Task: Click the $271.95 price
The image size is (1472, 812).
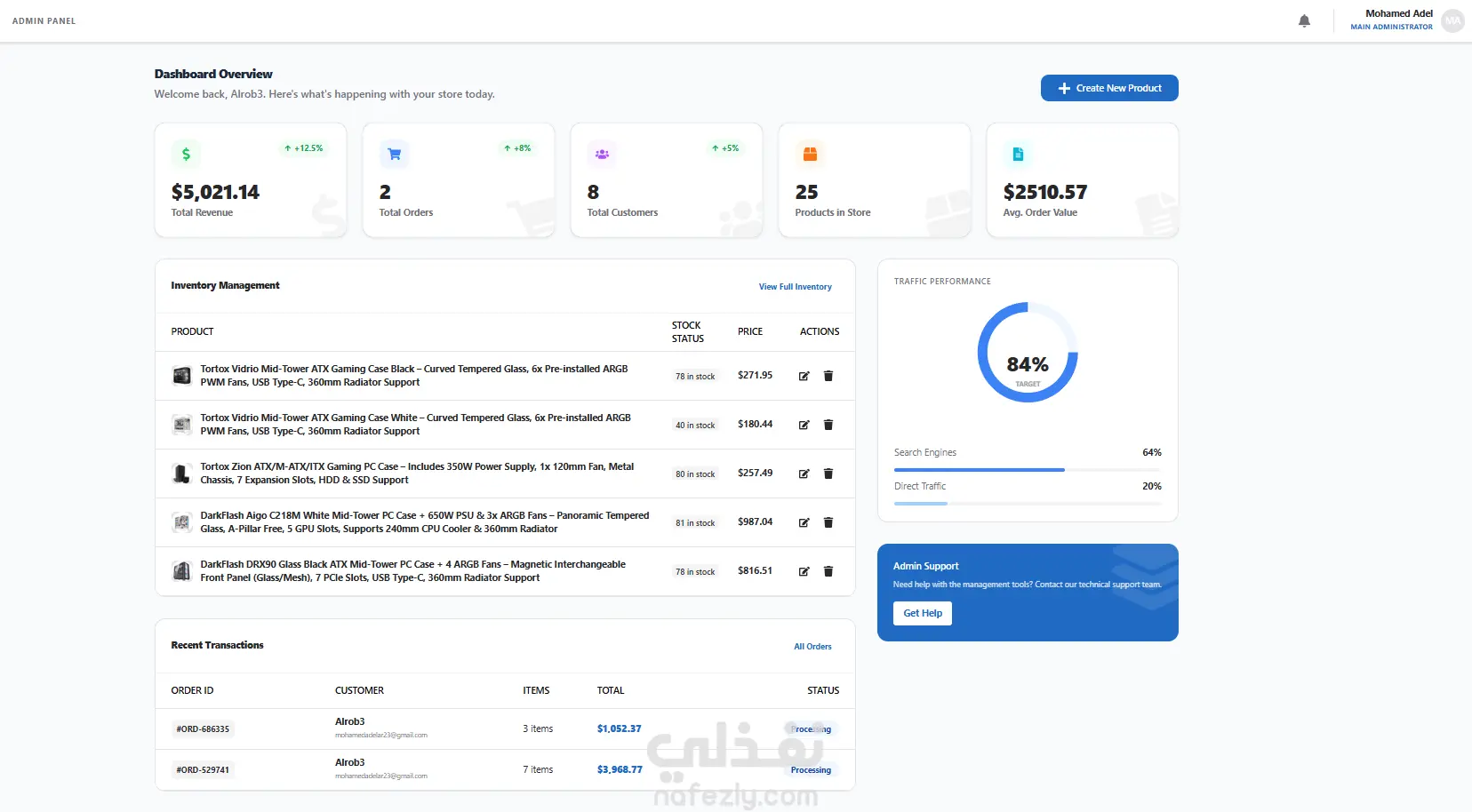Action: [755, 375]
